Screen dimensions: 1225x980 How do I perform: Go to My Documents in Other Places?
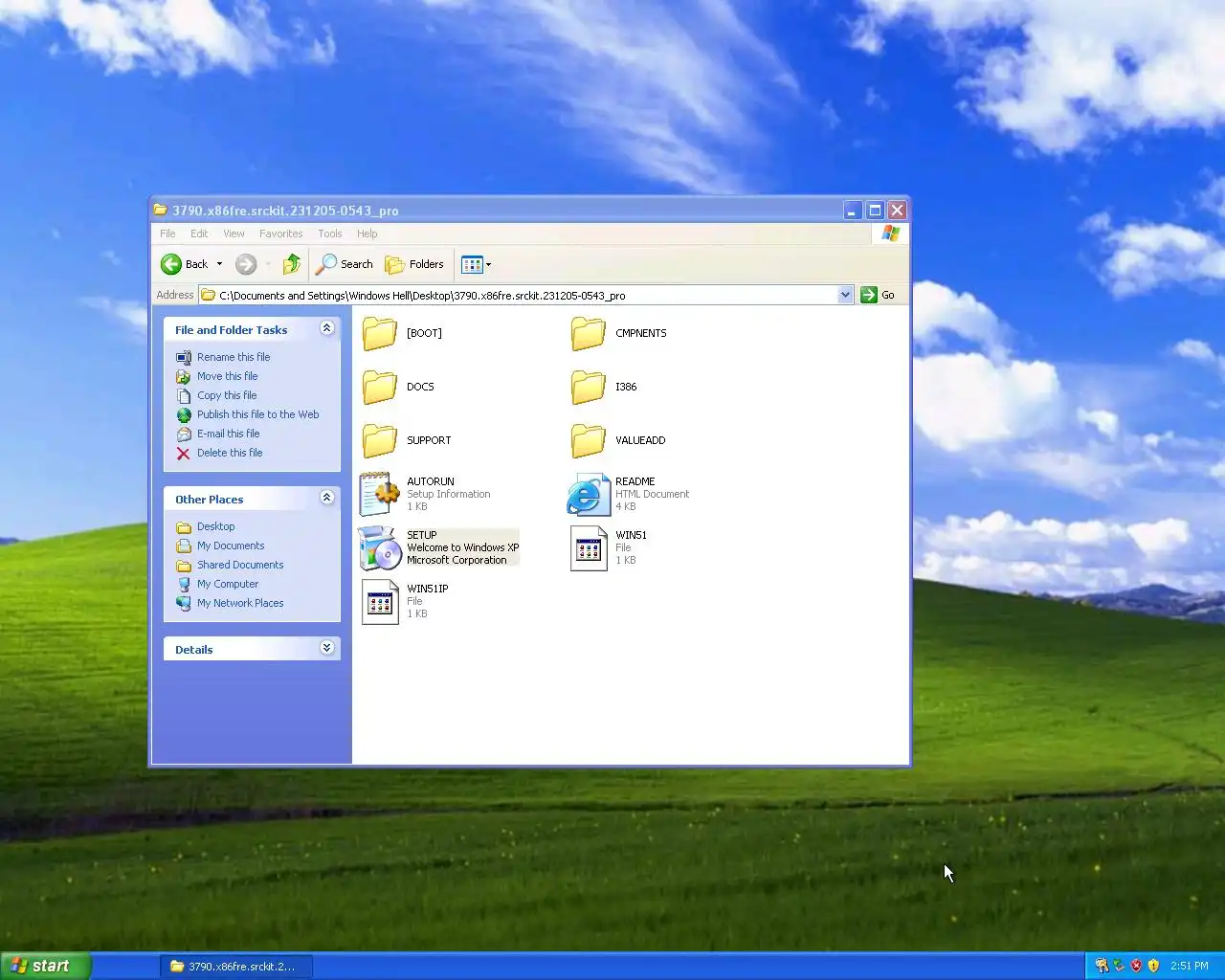(231, 546)
